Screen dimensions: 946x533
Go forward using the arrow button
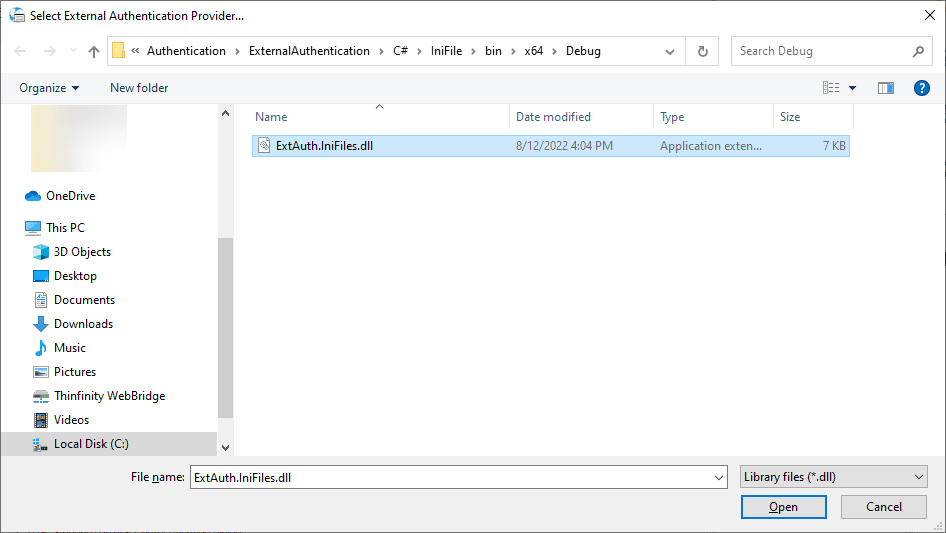coord(49,51)
